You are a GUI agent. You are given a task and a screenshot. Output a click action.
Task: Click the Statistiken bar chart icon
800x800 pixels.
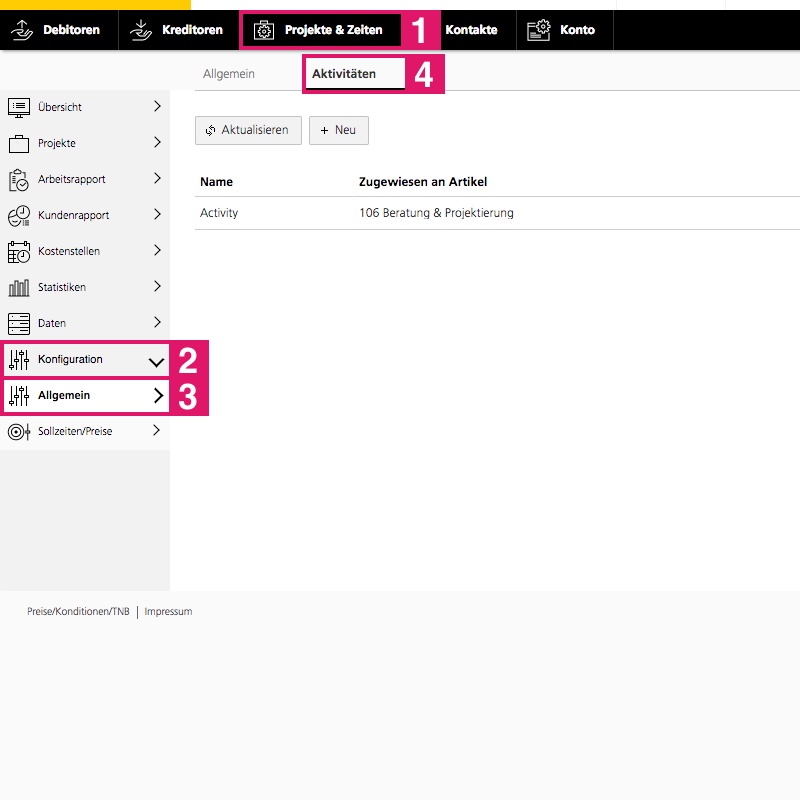(18, 288)
